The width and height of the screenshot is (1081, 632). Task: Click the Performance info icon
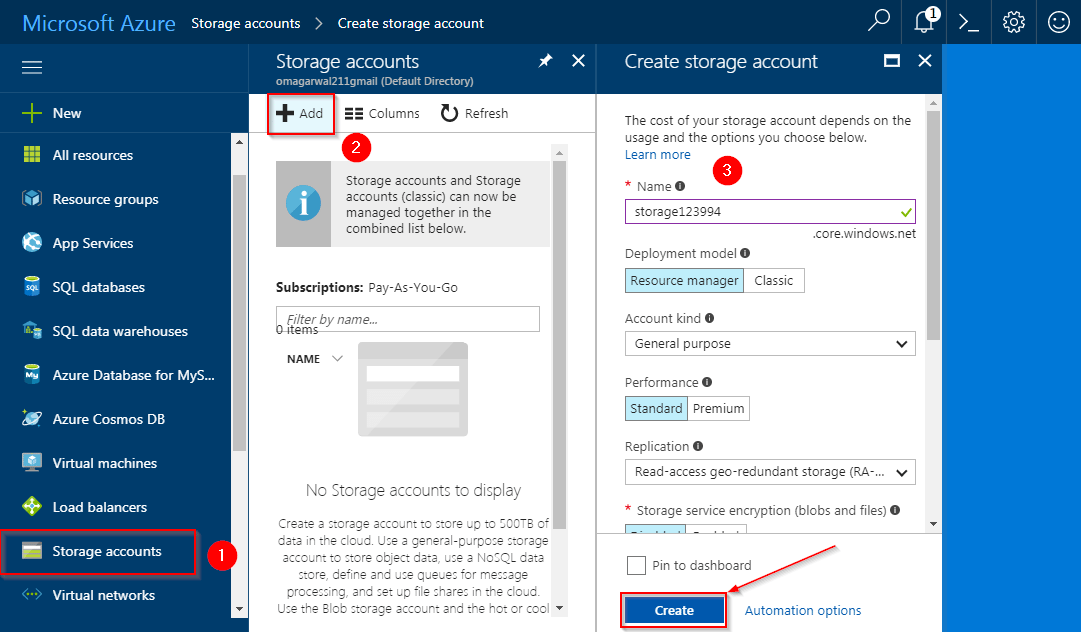[x=707, y=382]
